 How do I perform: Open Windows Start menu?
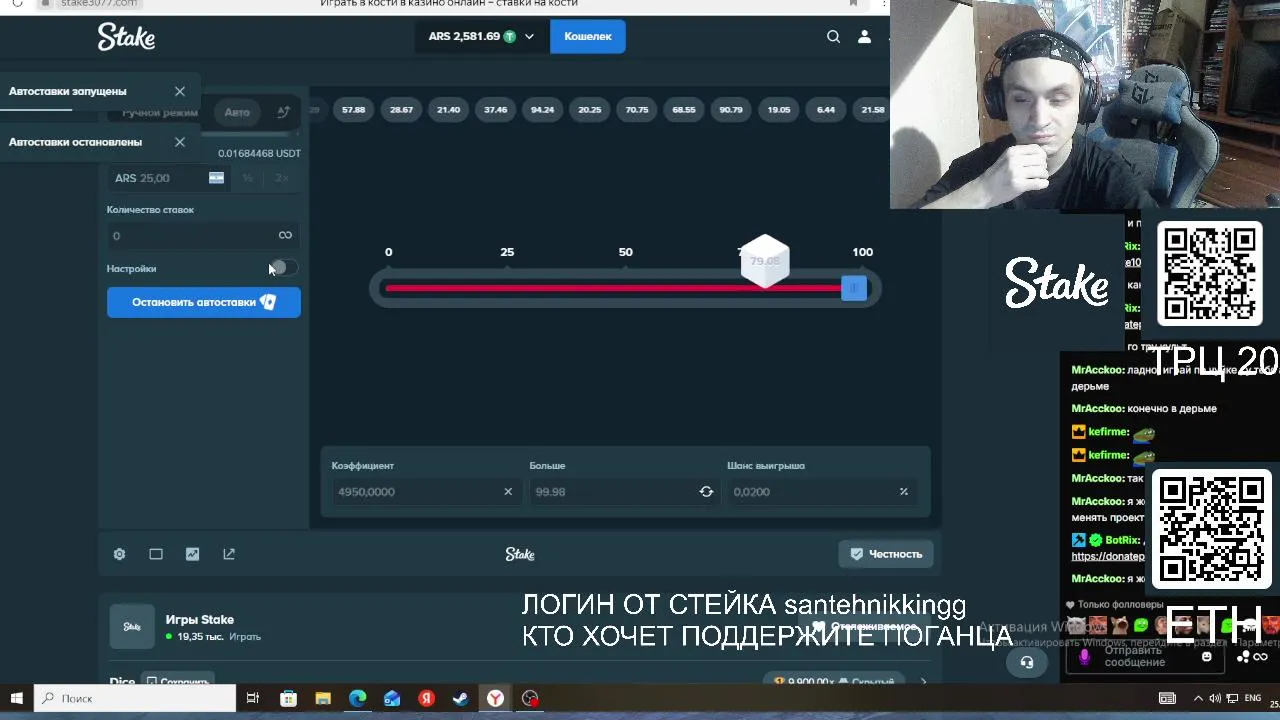tap(17, 698)
